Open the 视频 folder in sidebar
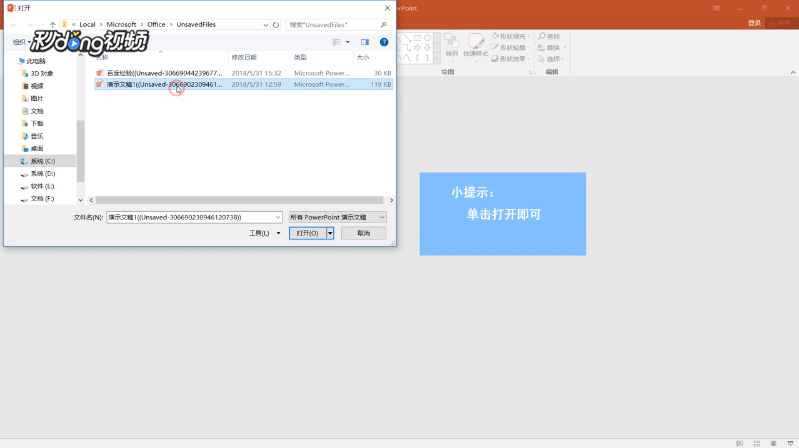 [33, 86]
